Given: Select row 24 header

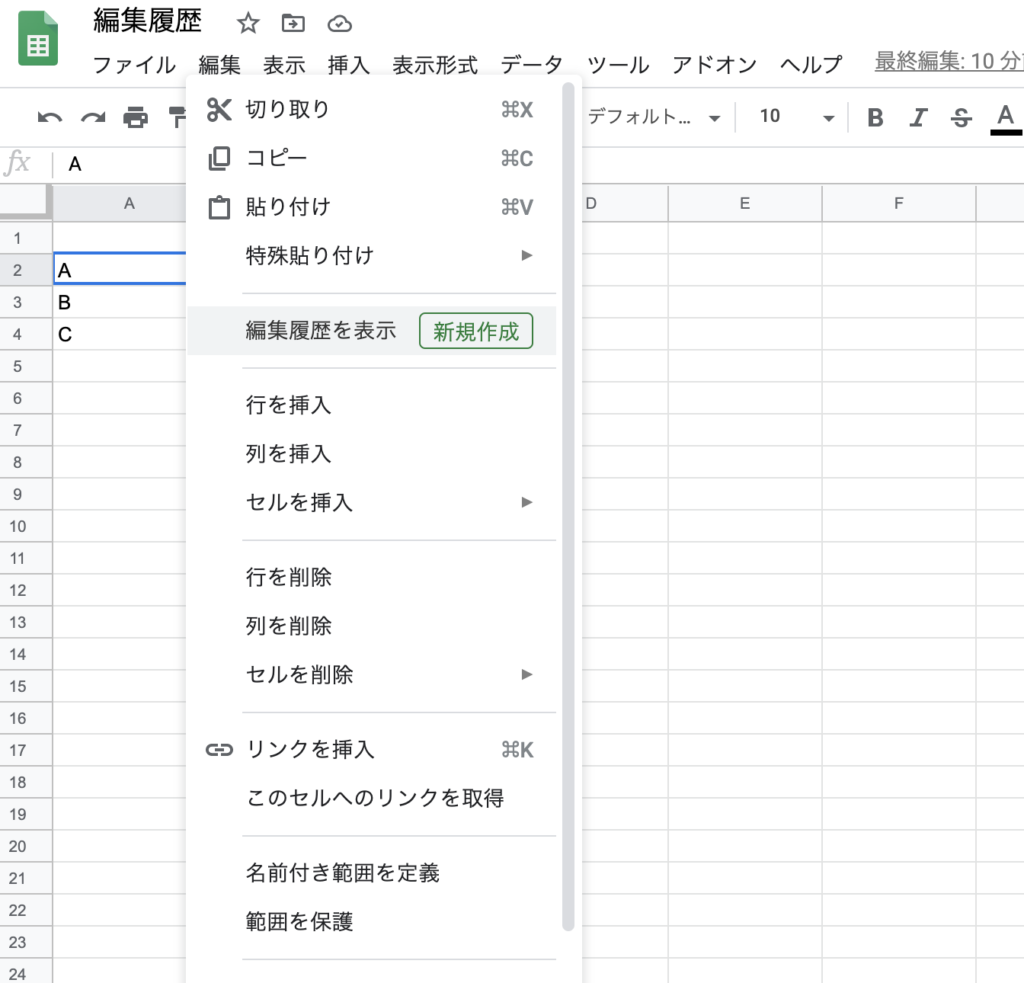Looking at the screenshot, I should click(x=25, y=973).
